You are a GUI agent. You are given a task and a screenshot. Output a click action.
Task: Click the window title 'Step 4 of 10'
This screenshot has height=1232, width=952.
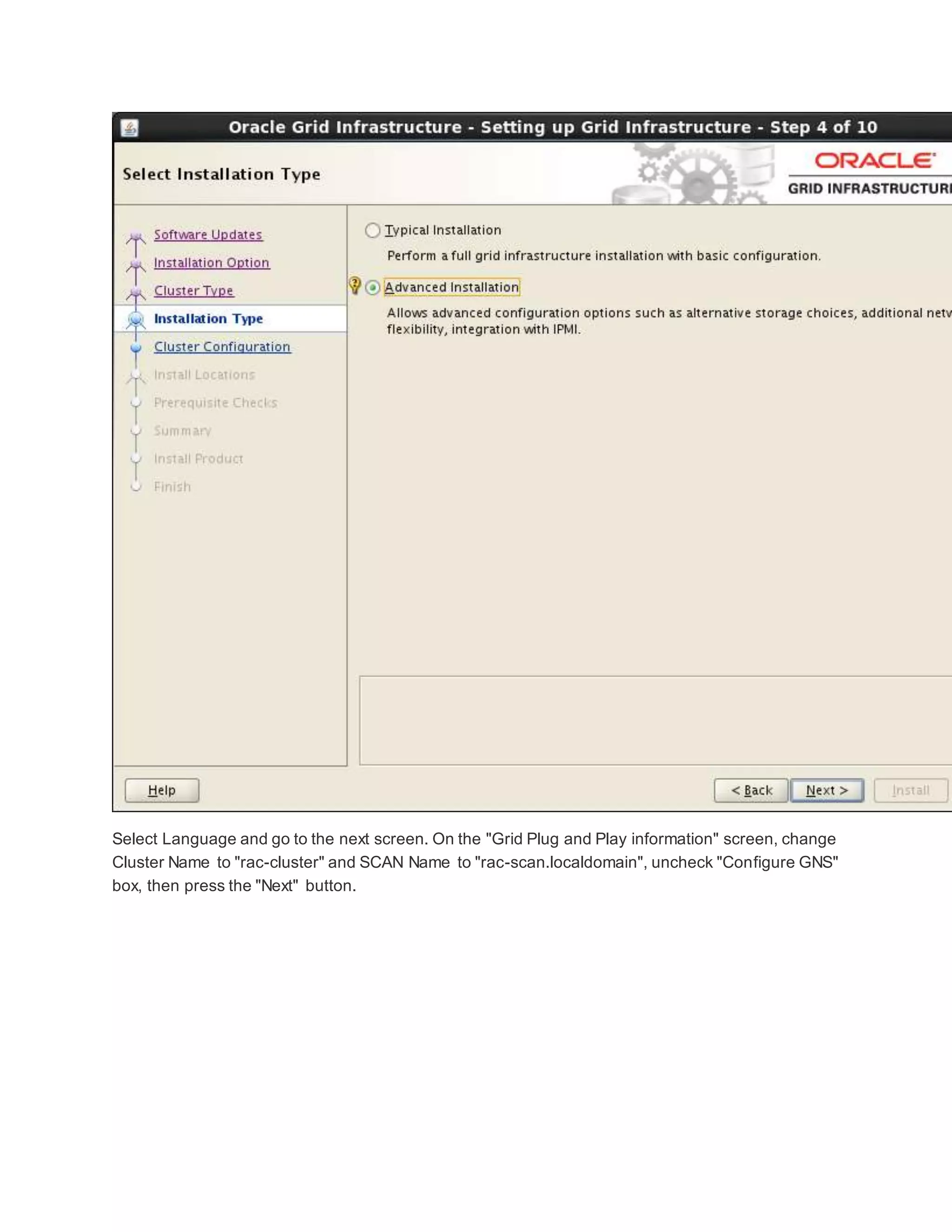click(x=823, y=127)
